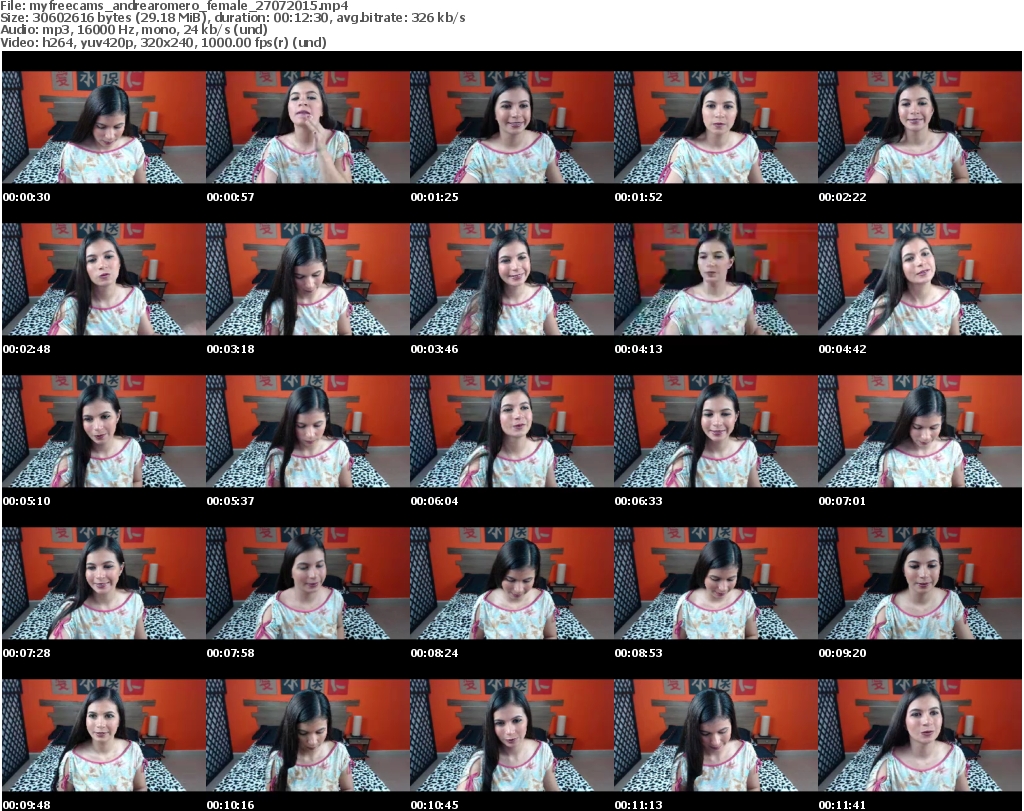Select the thumbnail frame at 00:01:52
Screen dimensions: 1024x811
click(x=716, y=127)
